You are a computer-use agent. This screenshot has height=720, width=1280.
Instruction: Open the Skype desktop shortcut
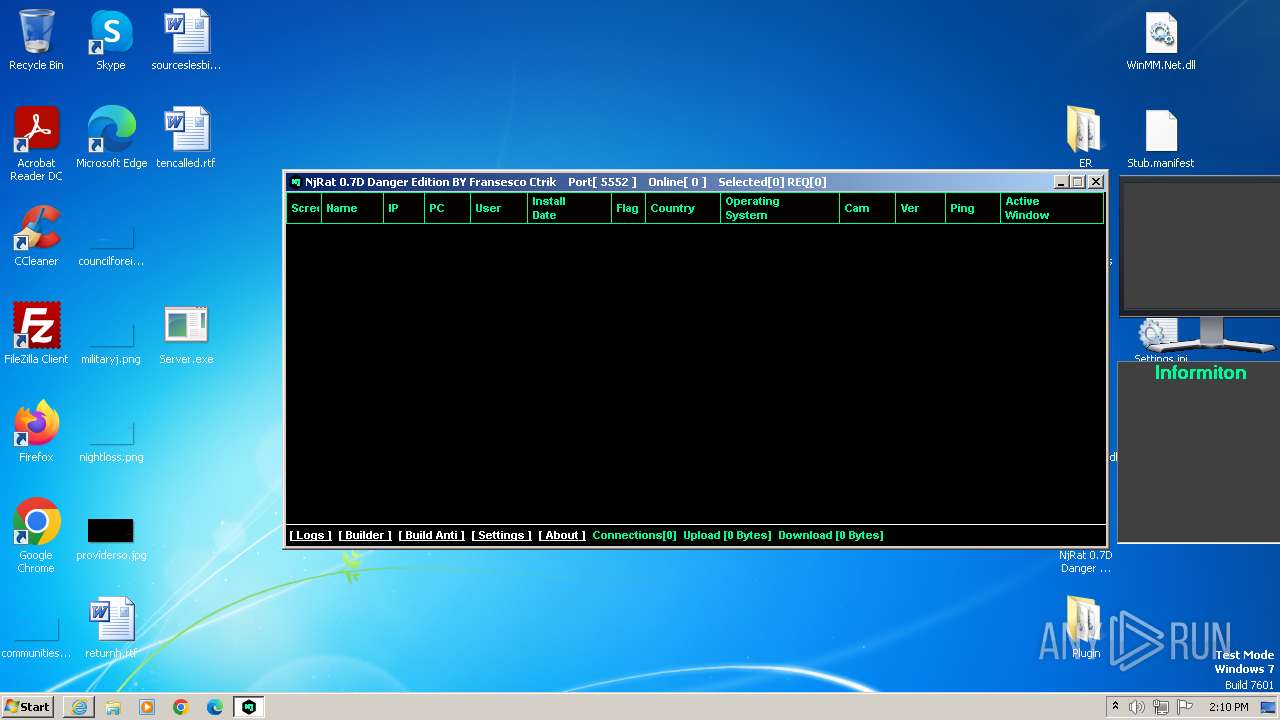click(111, 40)
